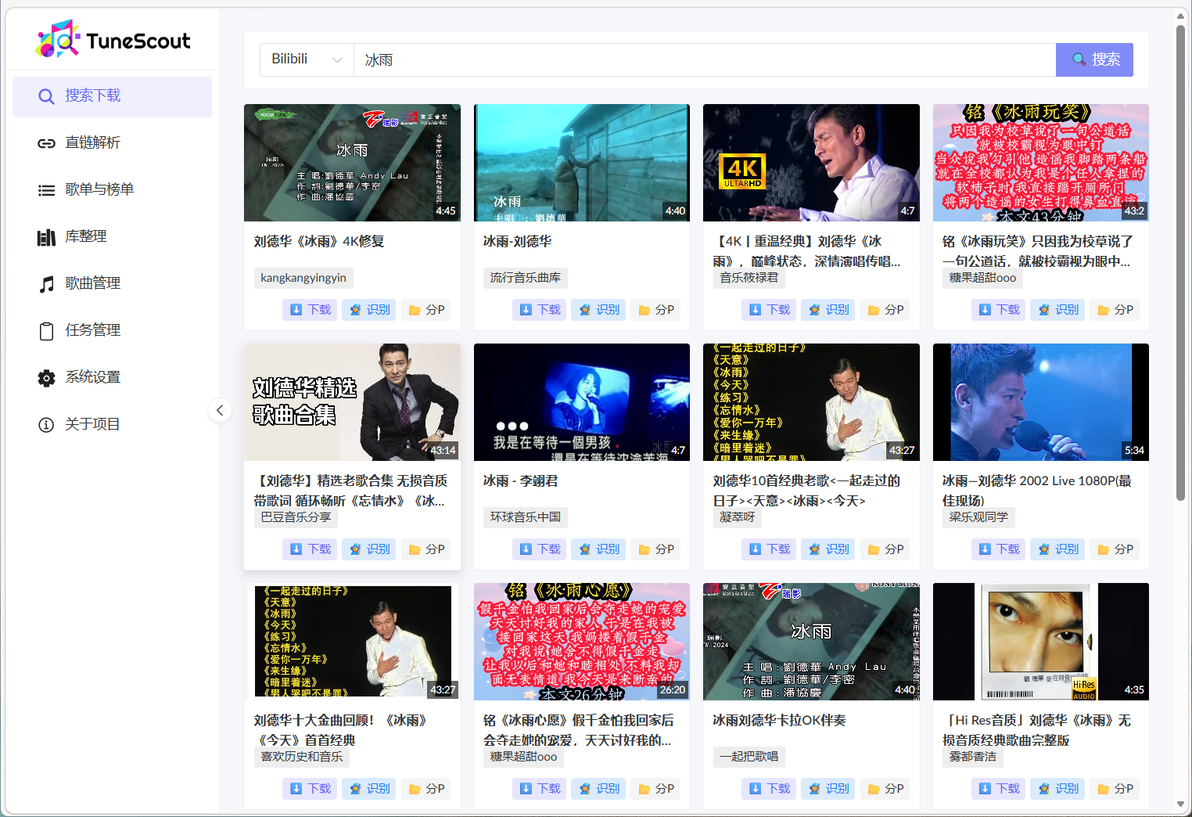Open title 冰雨刘德华卡拉OK伴奏
1192x817 pixels.
tap(779, 720)
